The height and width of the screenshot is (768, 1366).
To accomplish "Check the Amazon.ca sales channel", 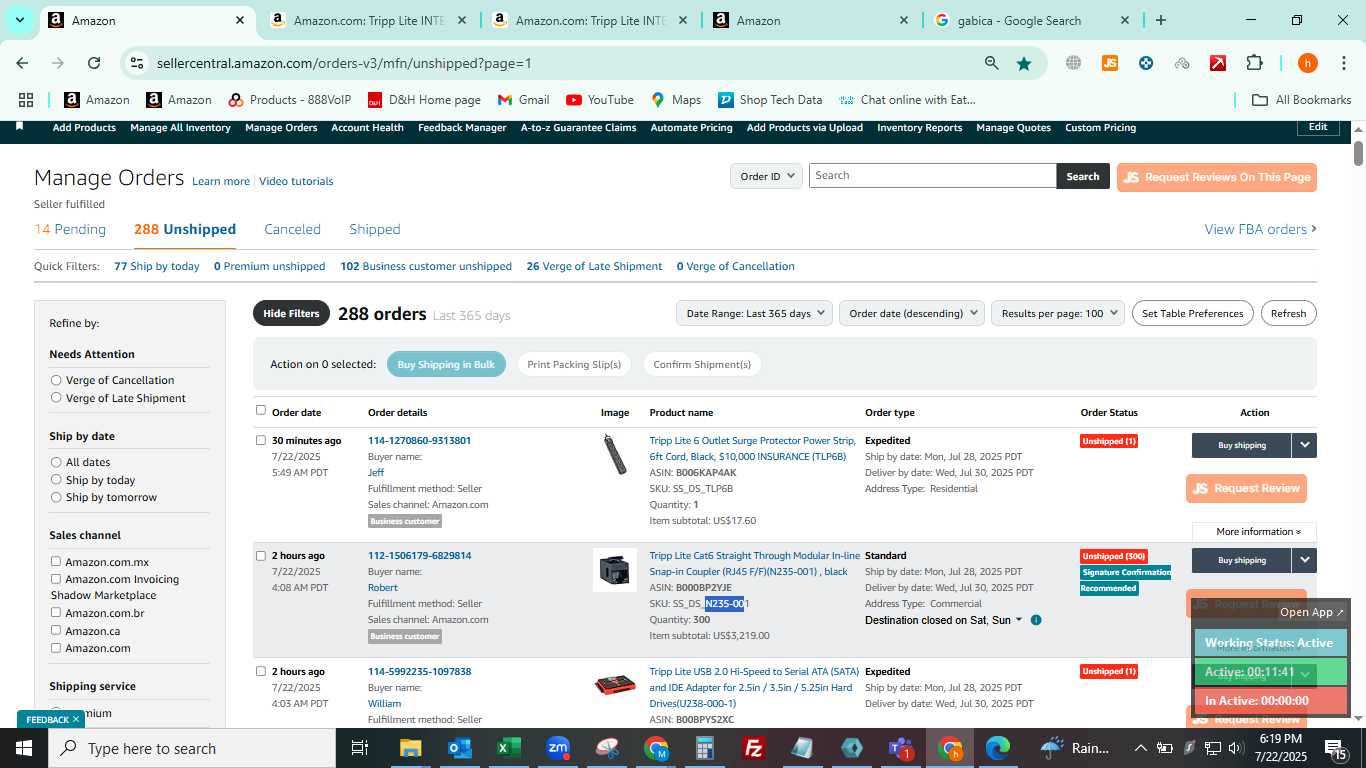I will (x=56, y=631).
